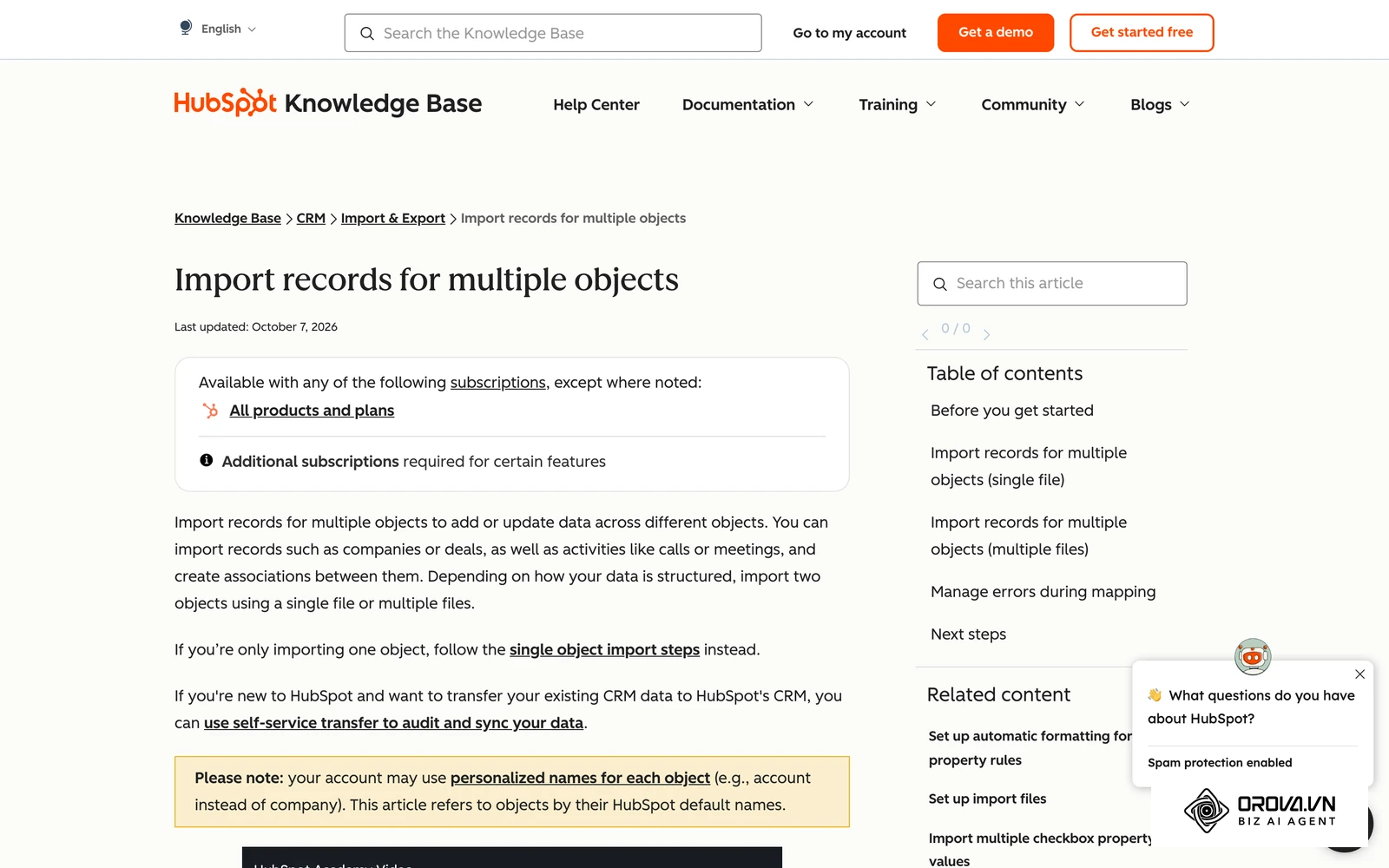Expand the Community menu
The width and height of the screenshot is (1389, 868).
coord(1033,104)
